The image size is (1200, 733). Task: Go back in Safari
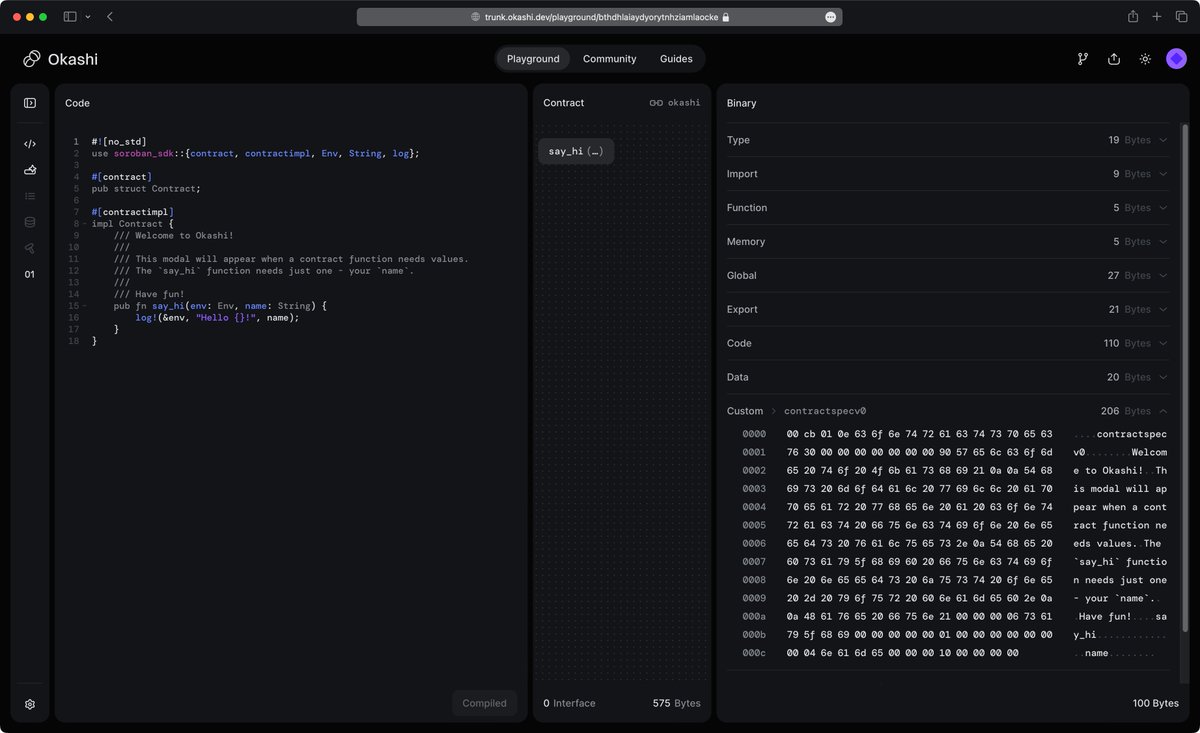point(109,17)
